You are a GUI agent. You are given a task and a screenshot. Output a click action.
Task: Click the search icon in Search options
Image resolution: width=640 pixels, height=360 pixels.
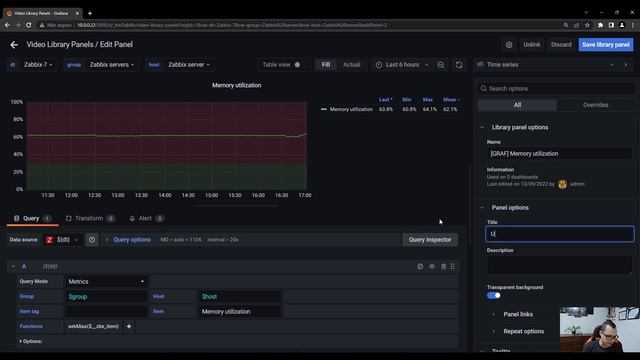pyautogui.click(x=484, y=89)
